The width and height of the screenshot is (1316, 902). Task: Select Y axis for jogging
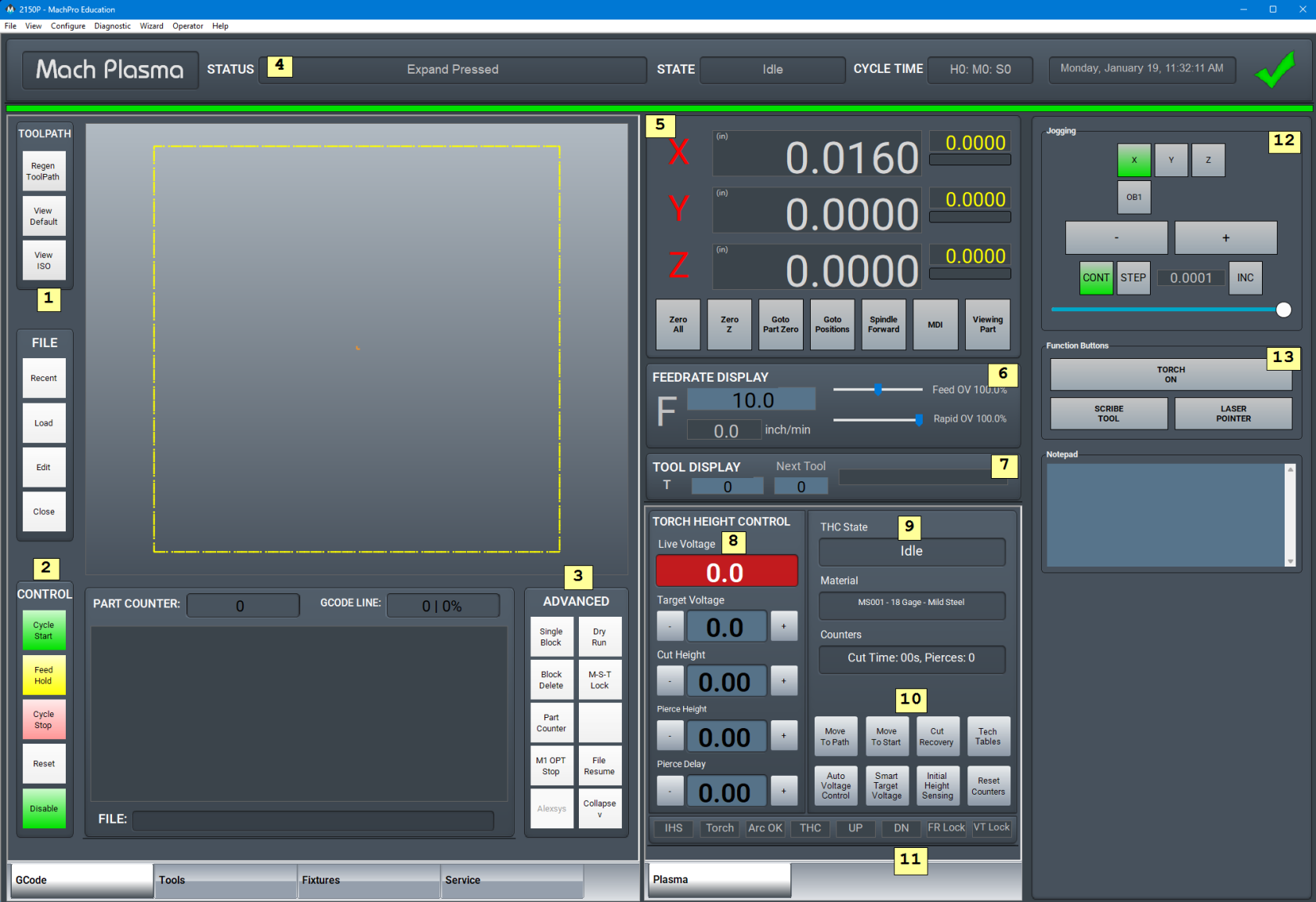point(1171,160)
